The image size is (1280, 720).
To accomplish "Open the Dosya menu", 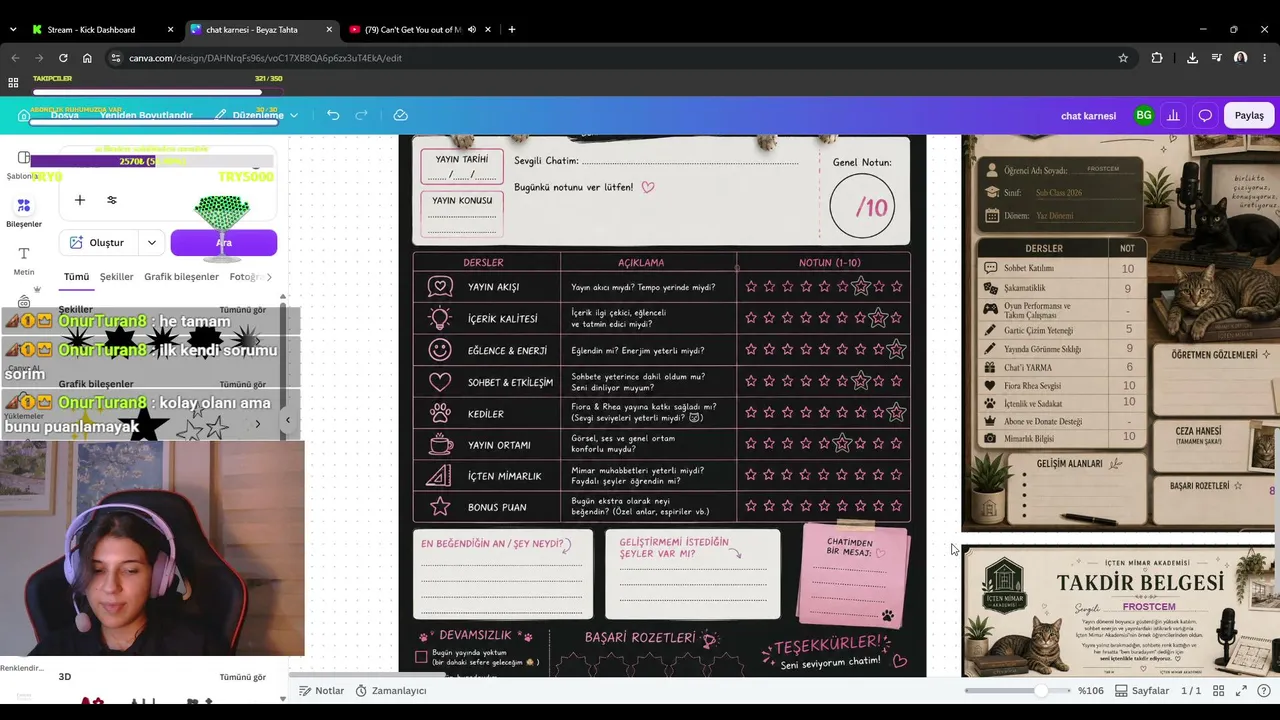I will point(64,115).
